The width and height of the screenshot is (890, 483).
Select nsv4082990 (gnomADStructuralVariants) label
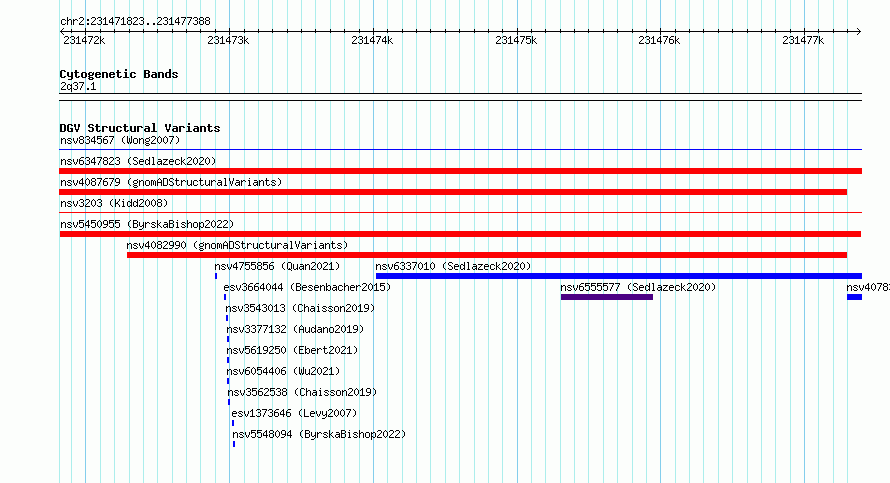pos(237,245)
